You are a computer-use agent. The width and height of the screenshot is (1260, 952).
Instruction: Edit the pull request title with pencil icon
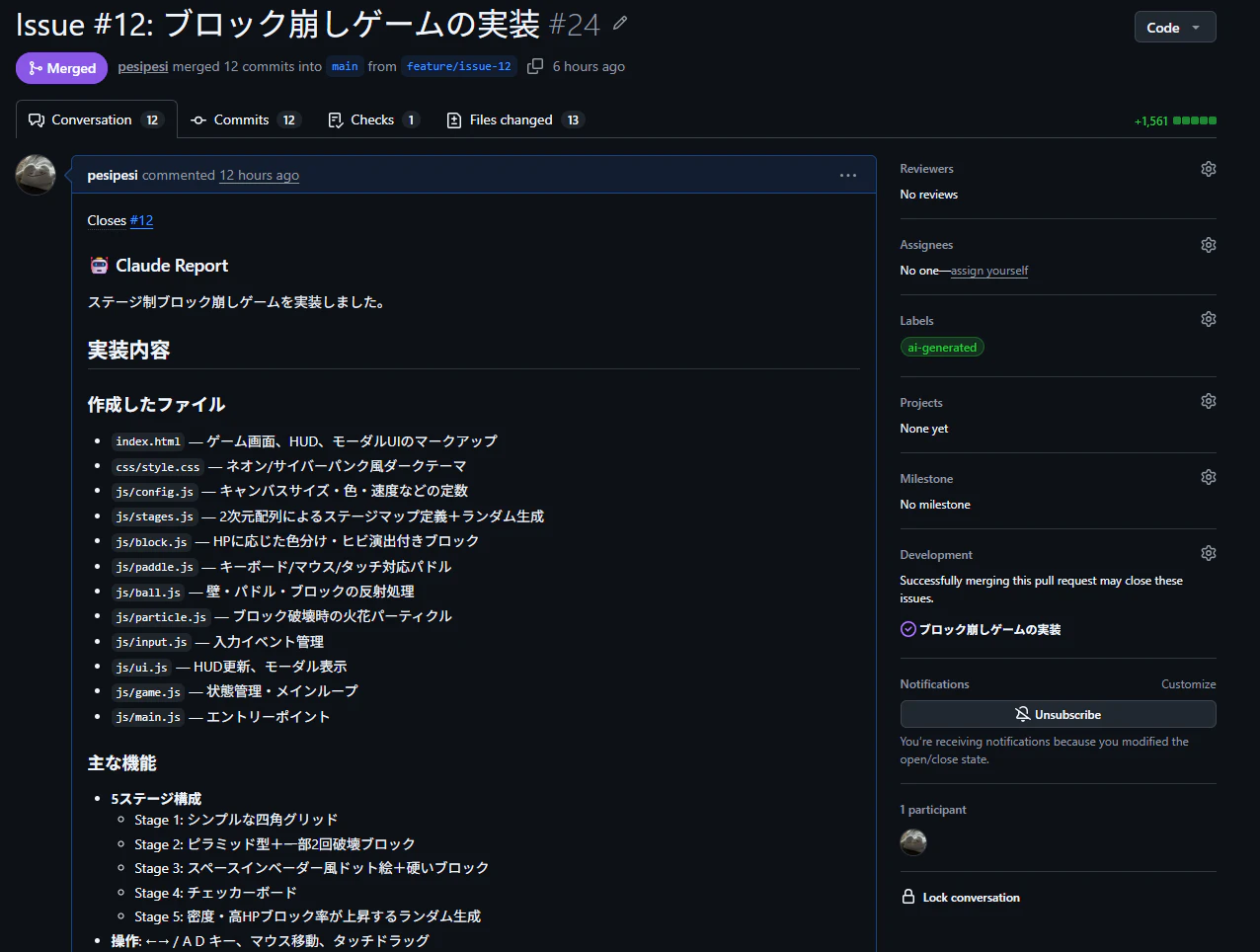(x=620, y=23)
